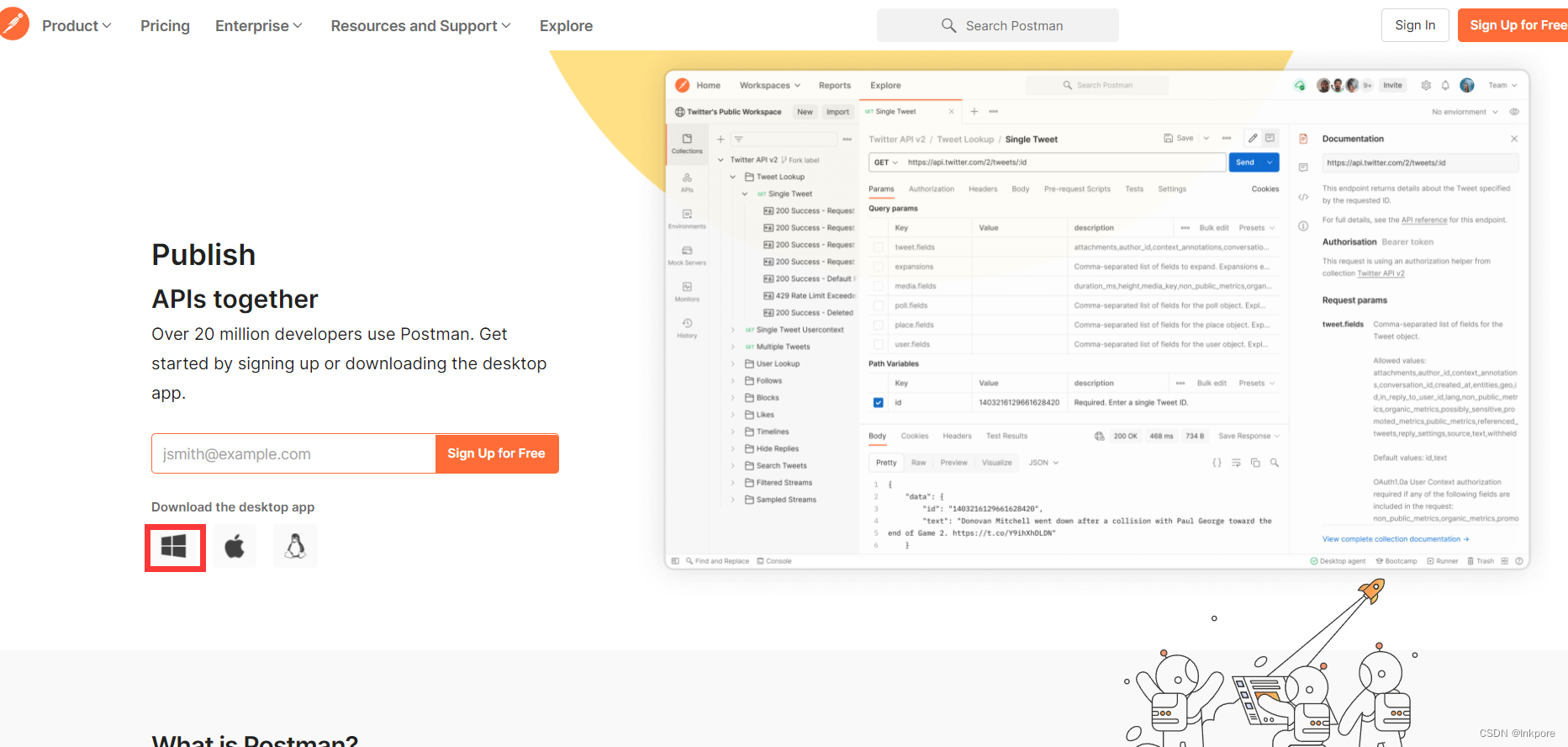Switch to the Tests request tab
Viewport: 1568px width, 747px height.
pos(1134,189)
